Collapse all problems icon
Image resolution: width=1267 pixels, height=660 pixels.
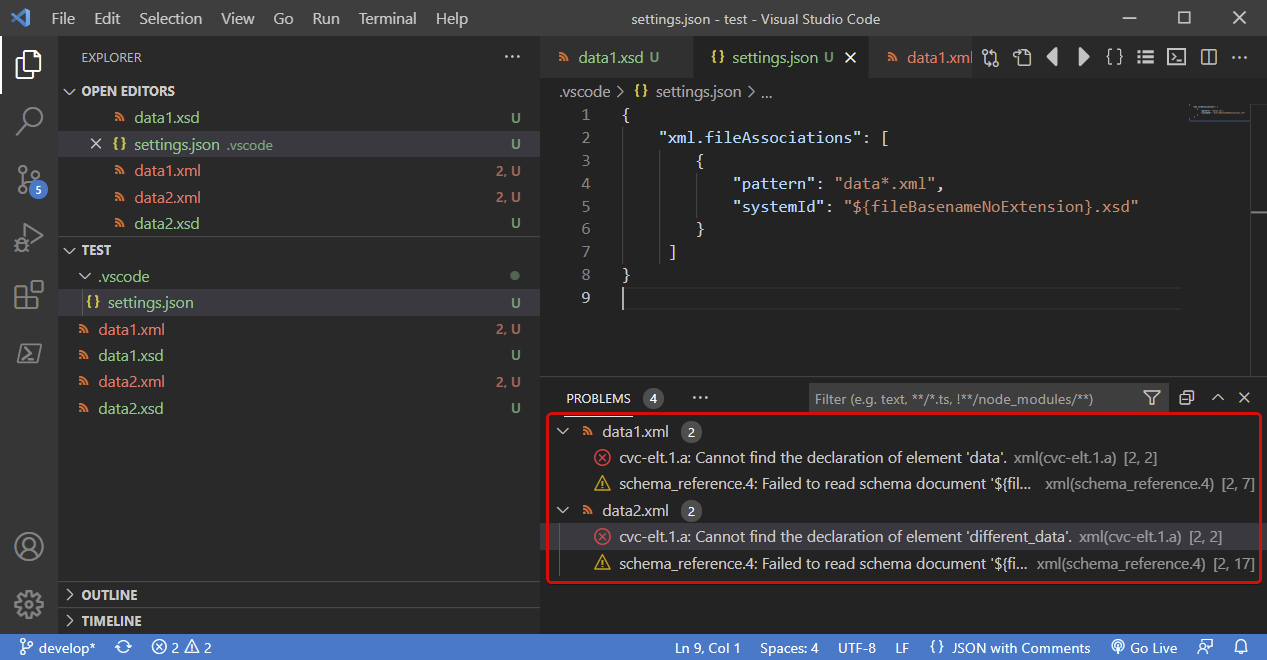click(1186, 398)
